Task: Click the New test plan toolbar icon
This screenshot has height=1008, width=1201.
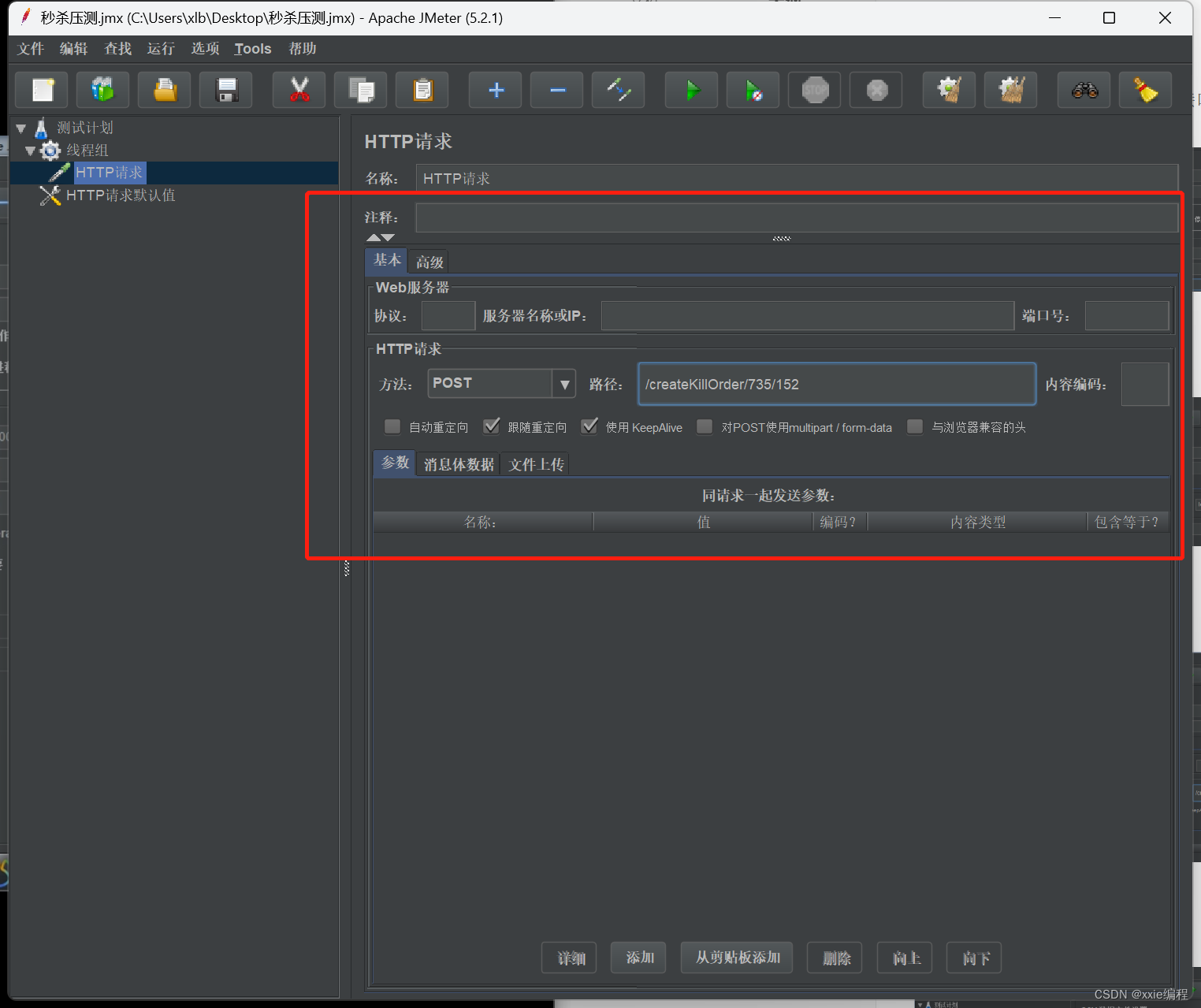Action: point(42,90)
